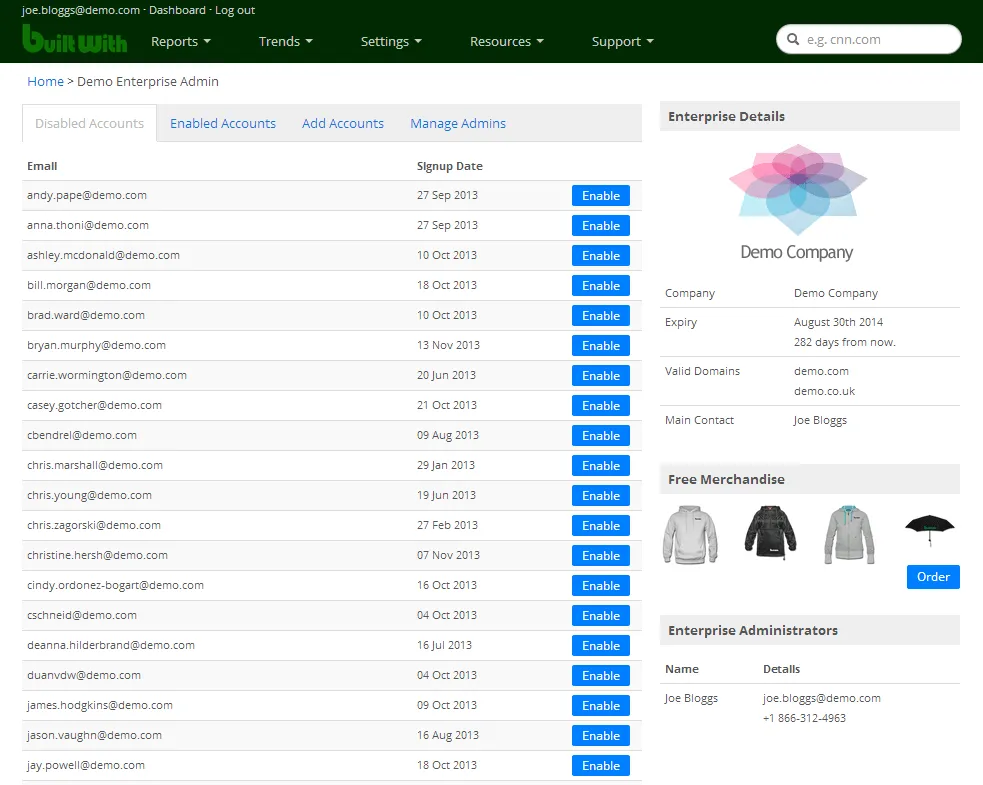
Task: Open the Support dropdown menu
Action: pos(622,41)
